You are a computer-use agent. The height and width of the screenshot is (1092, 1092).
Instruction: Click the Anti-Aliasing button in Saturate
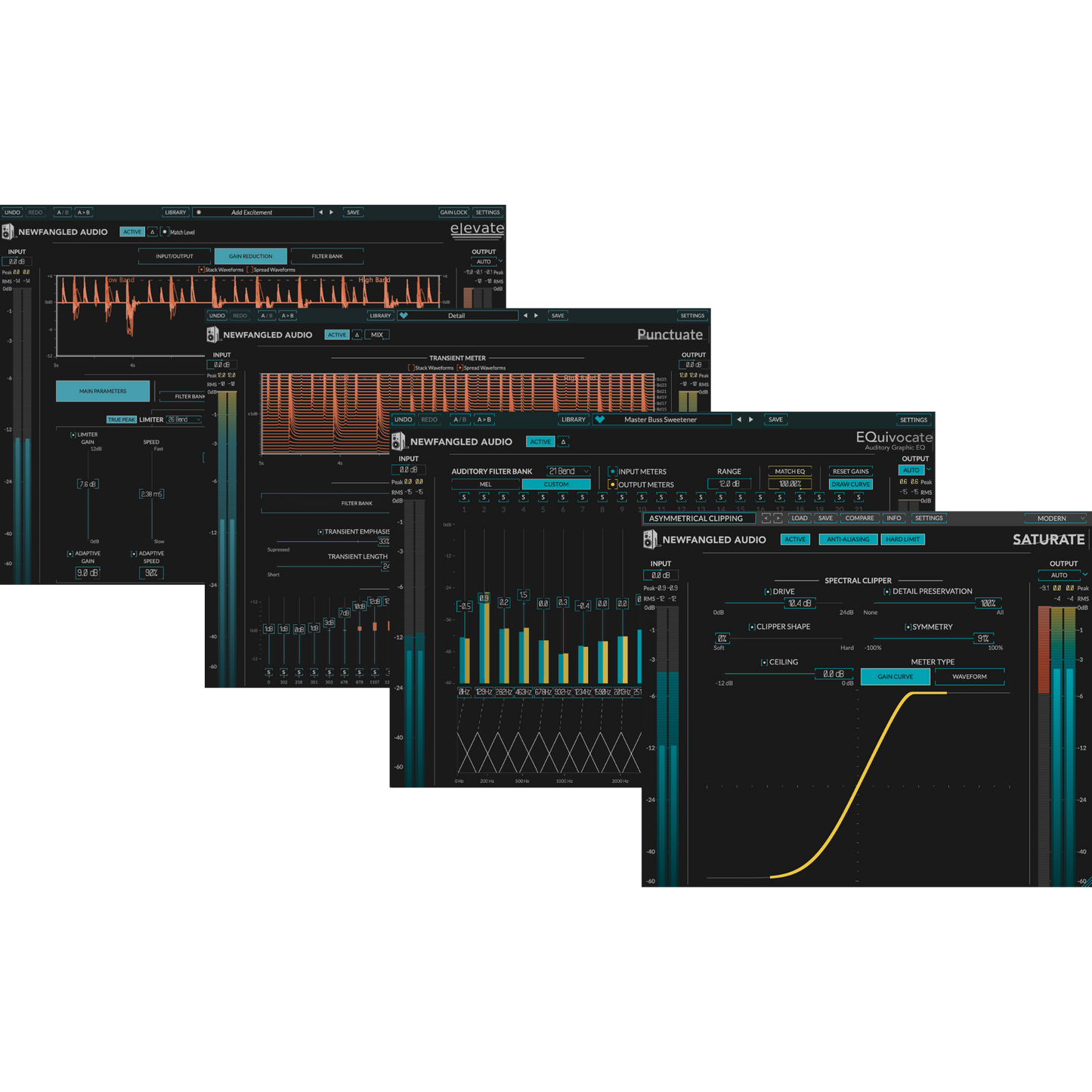pyautogui.click(x=848, y=540)
